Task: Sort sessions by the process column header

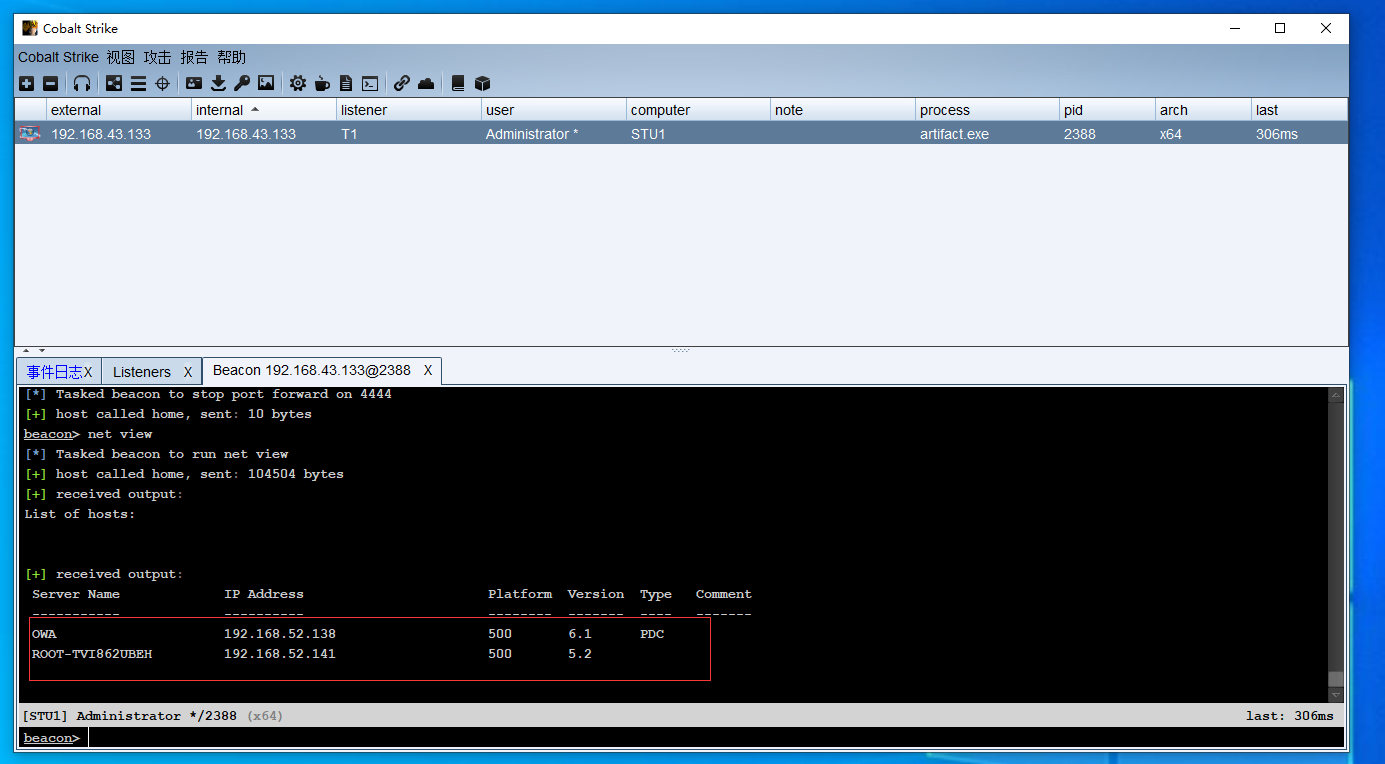Action: point(987,110)
